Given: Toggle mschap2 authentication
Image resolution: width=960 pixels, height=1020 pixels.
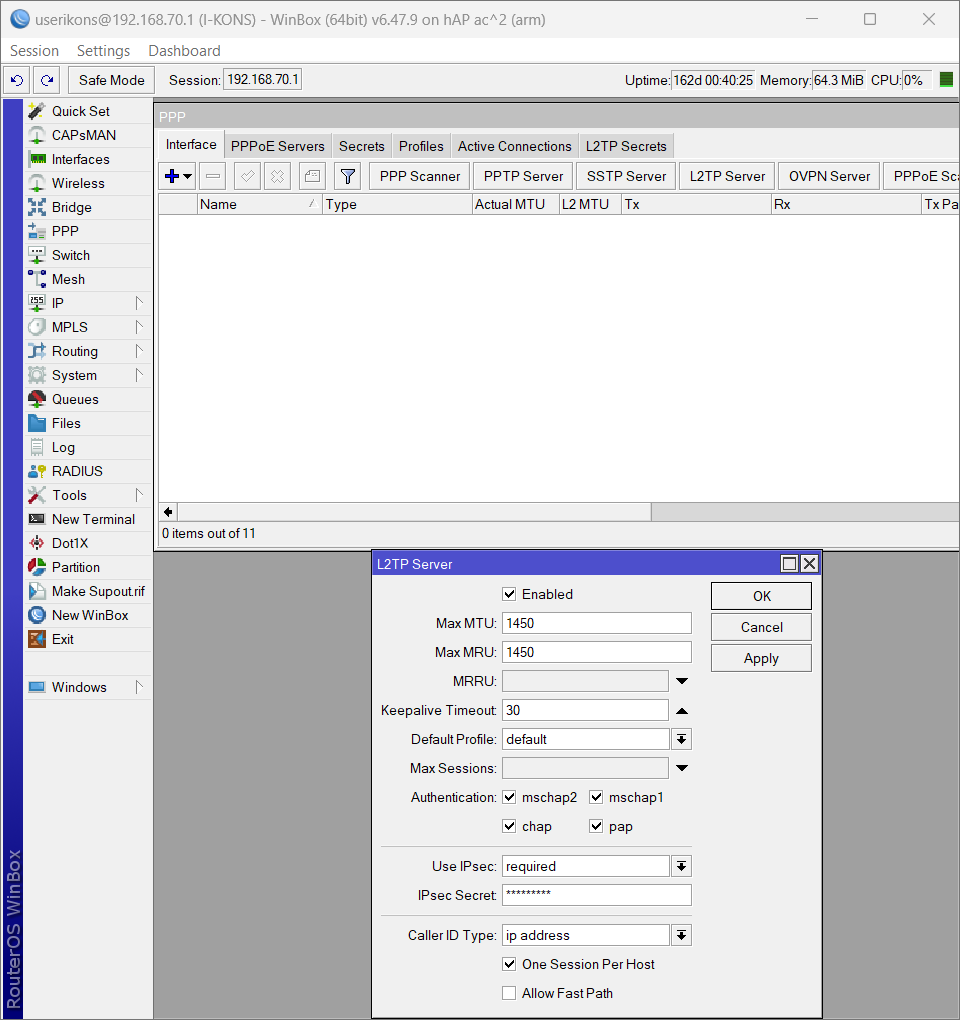Looking at the screenshot, I should click(509, 798).
